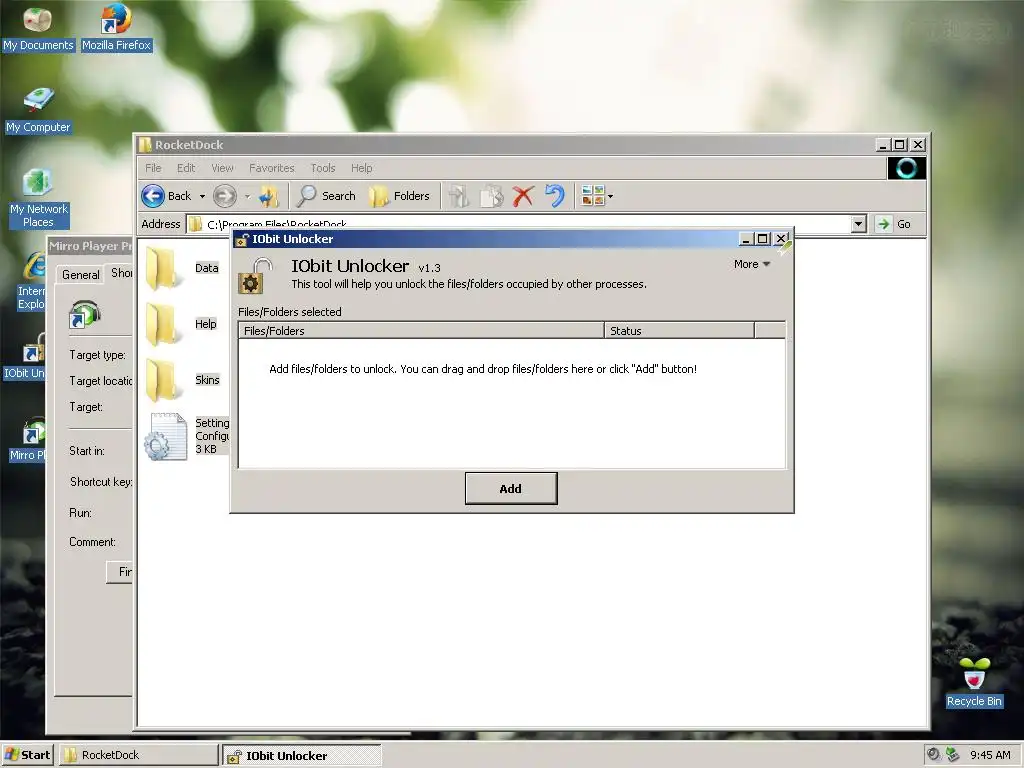Click the system tray clock
Viewport: 1024px width, 768px height.
[990, 755]
